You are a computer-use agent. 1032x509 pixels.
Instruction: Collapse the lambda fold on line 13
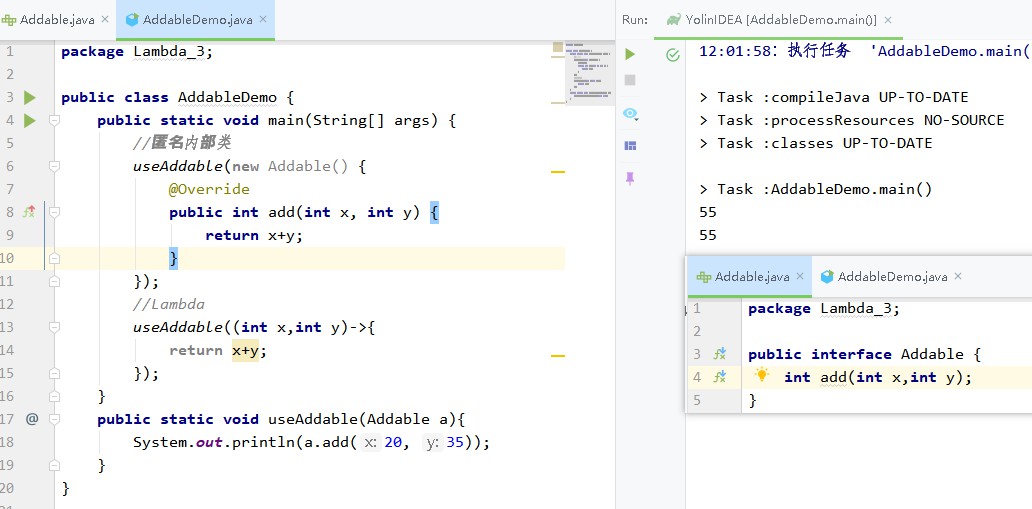coord(54,327)
